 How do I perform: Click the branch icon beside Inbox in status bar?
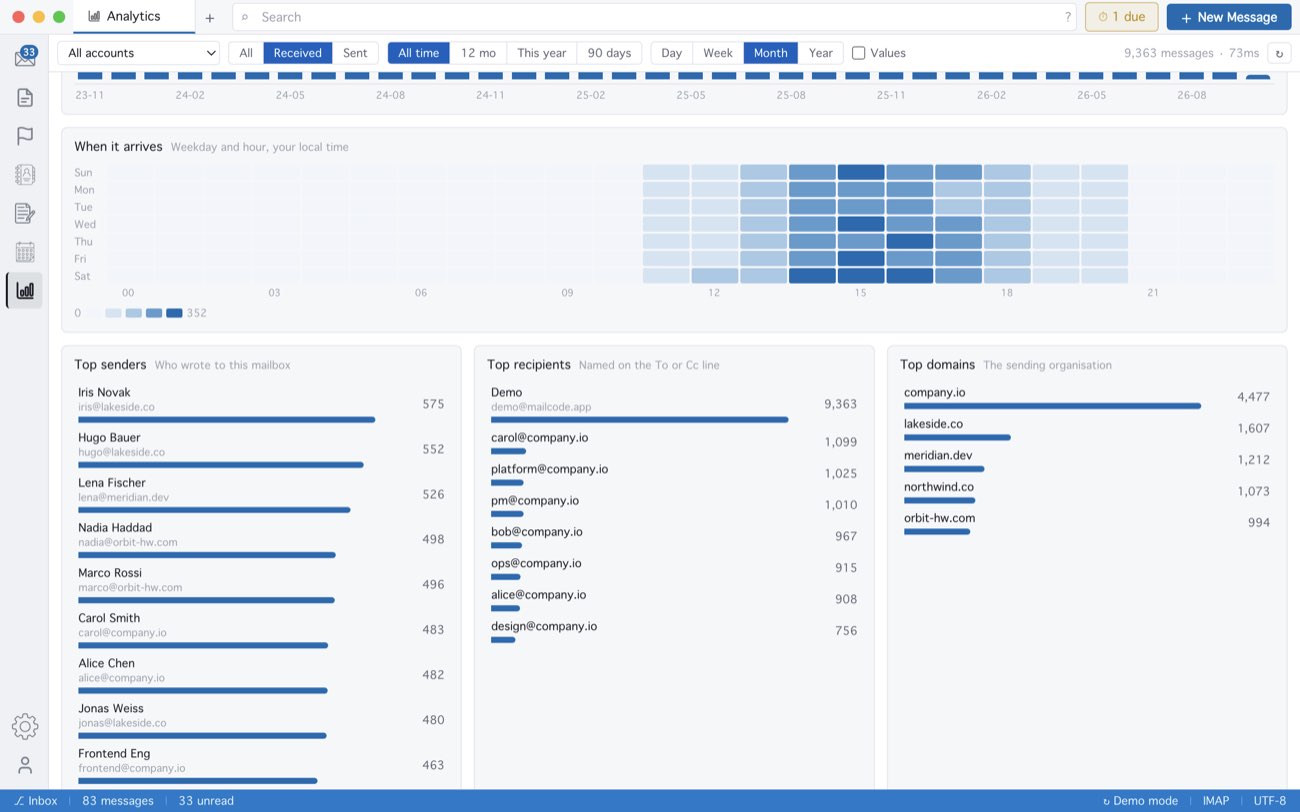point(19,801)
